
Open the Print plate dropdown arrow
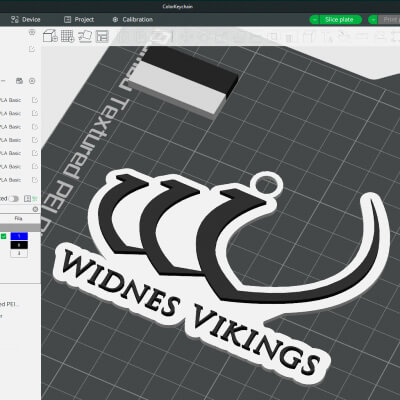(x=373, y=20)
